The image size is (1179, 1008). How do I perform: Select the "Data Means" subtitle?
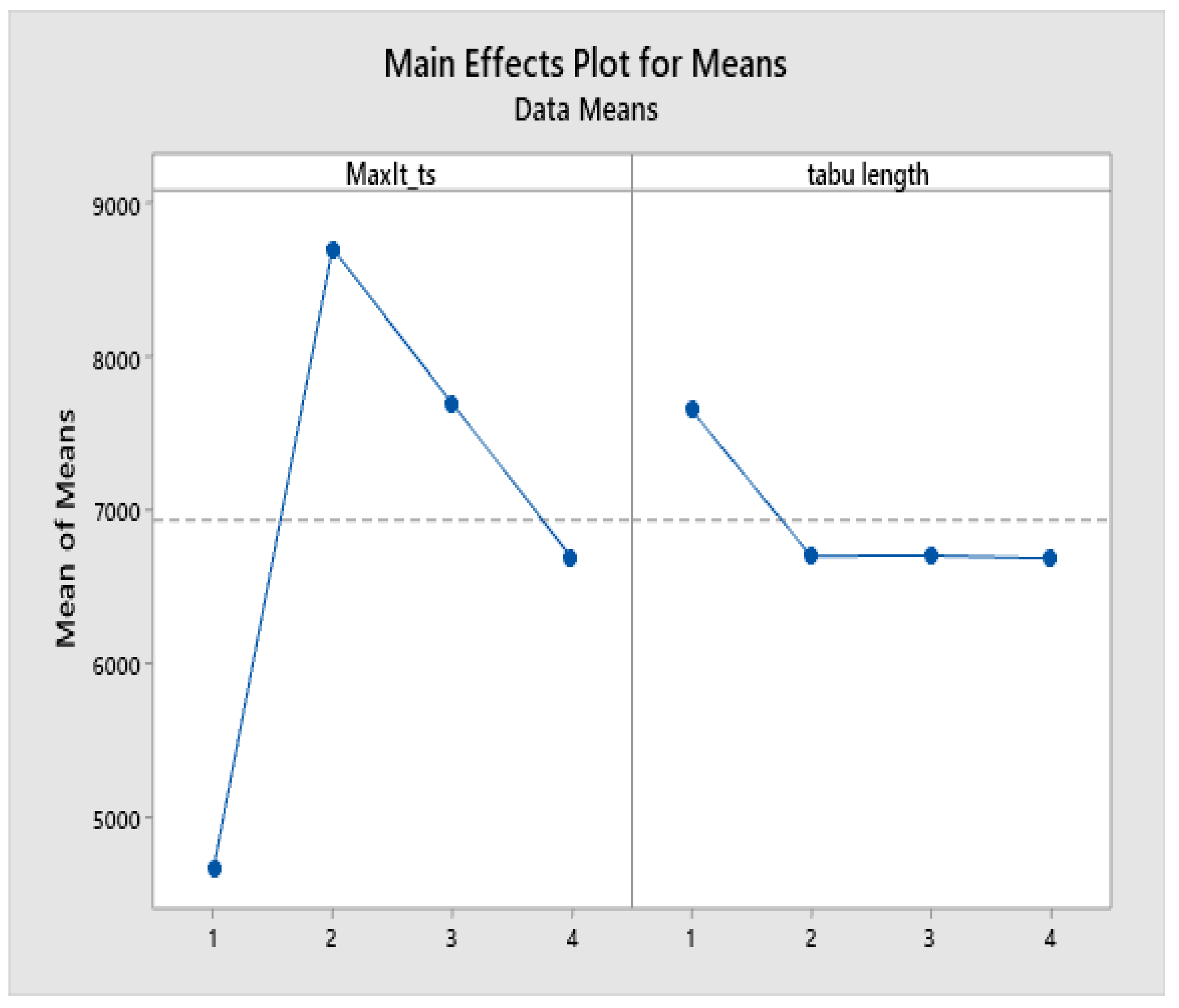click(x=586, y=110)
